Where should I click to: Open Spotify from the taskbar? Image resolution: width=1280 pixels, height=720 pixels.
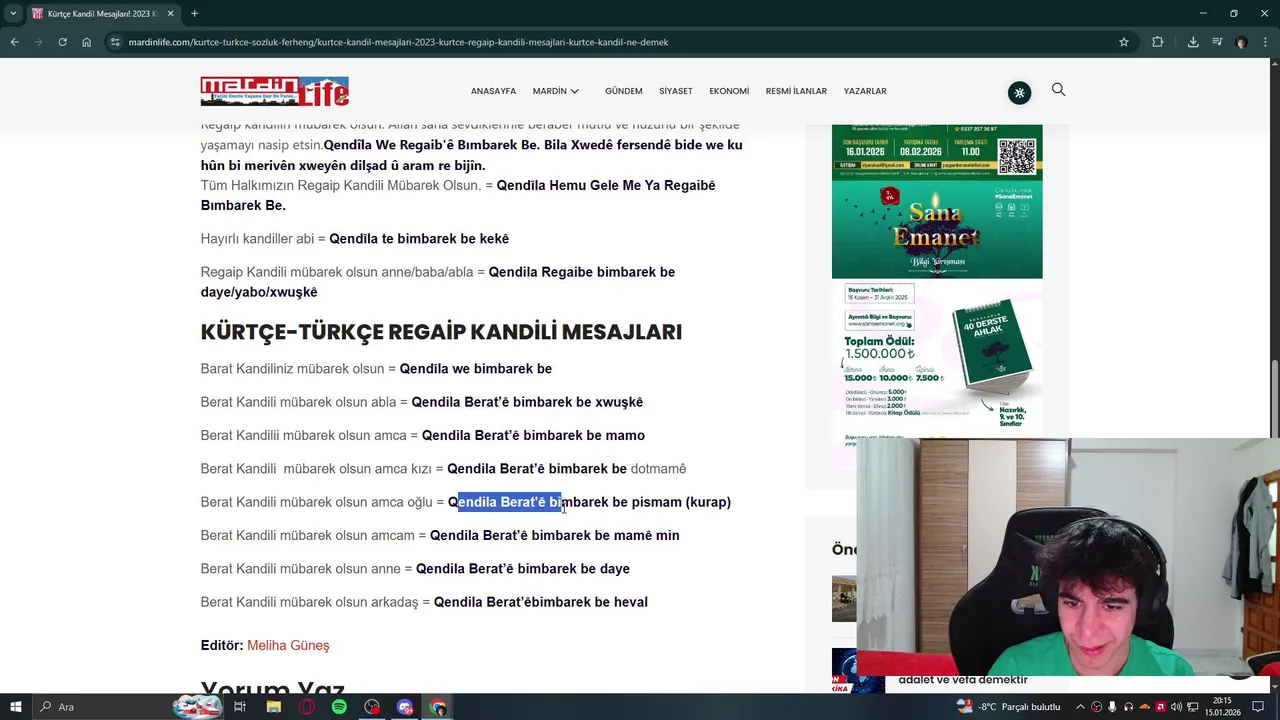pyautogui.click(x=339, y=707)
